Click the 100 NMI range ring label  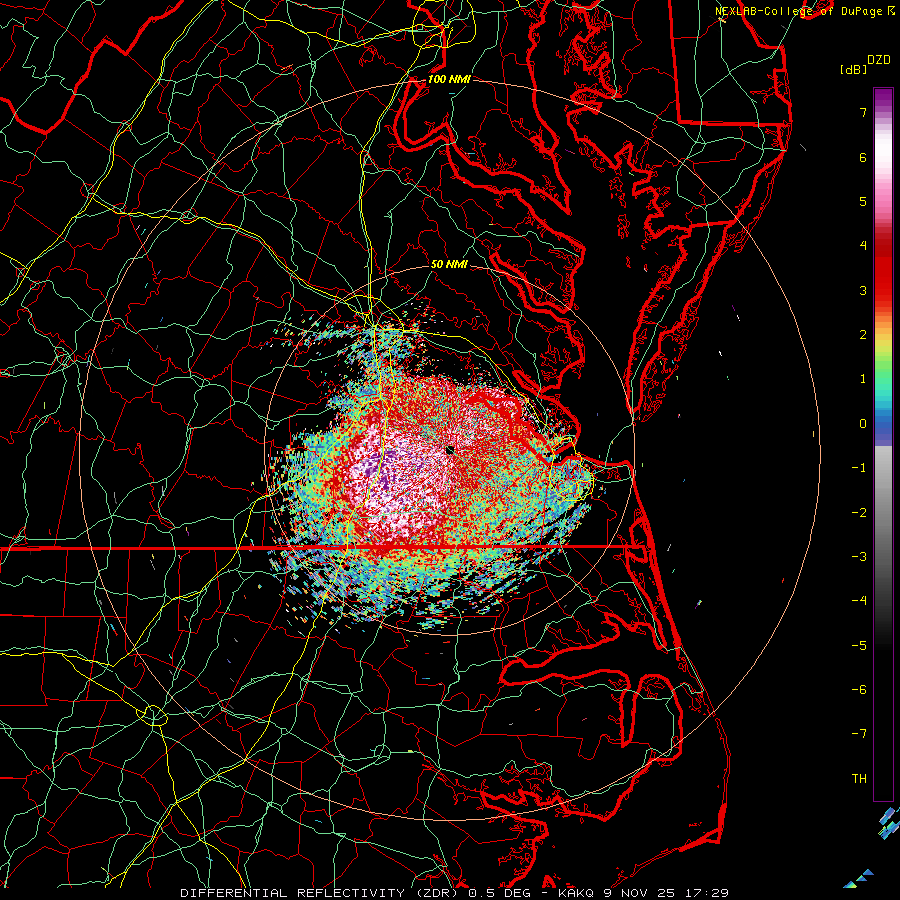pyautogui.click(x=449, y=79)
